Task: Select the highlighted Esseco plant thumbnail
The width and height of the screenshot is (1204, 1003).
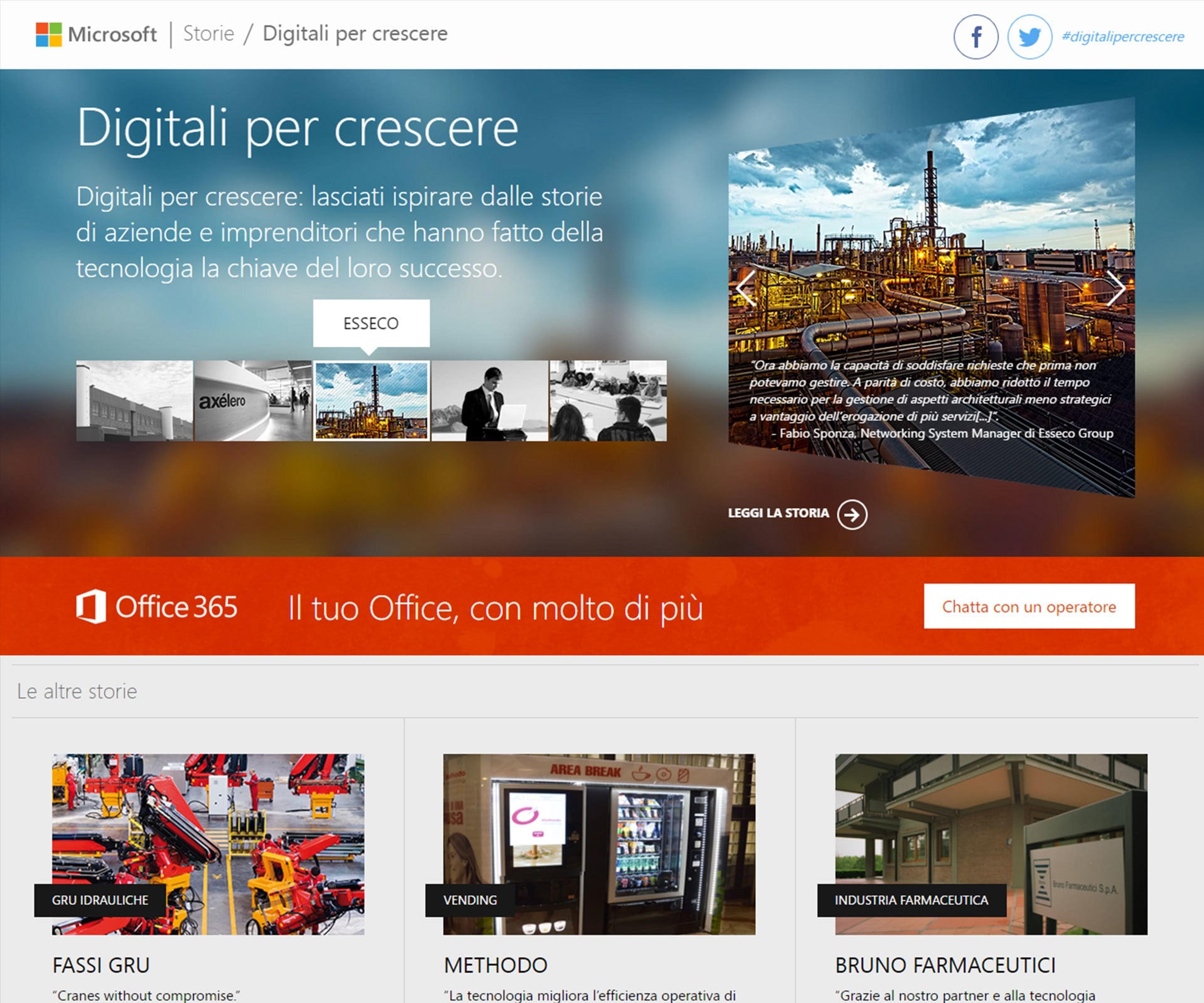Action: coord(372,401)
